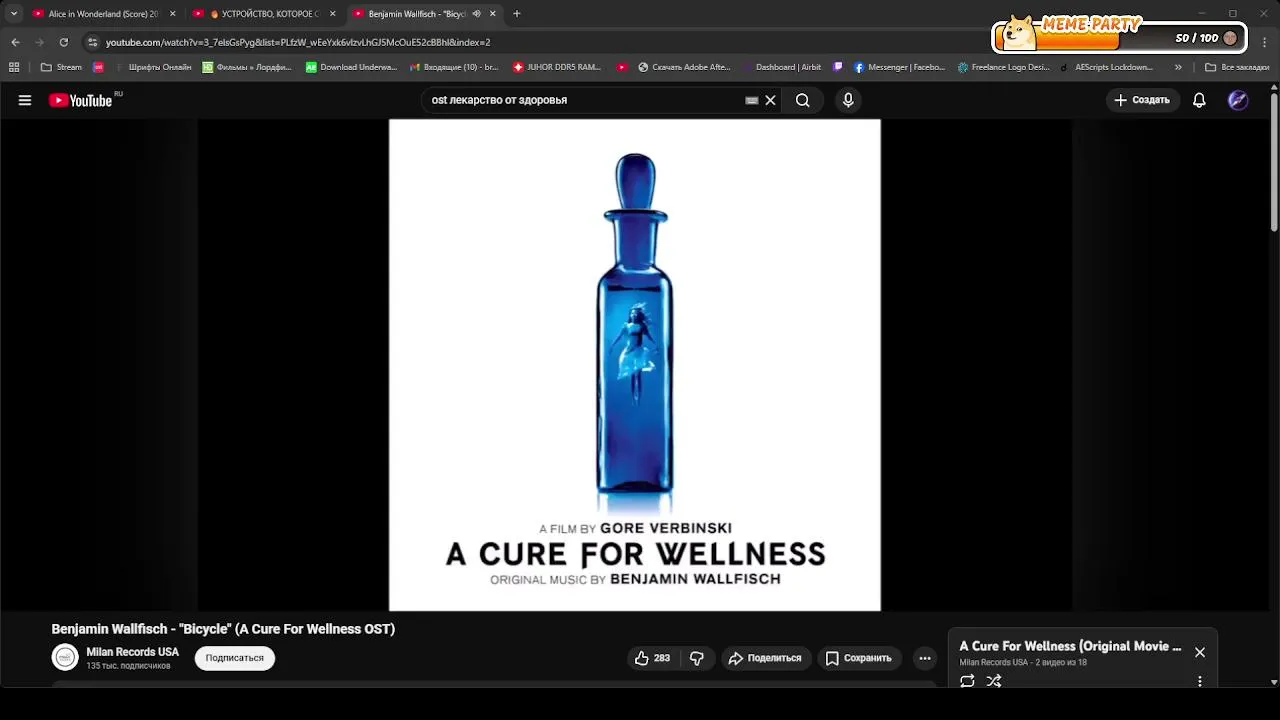Open the account avatar menu
The image size is (1280, 720).
[x=1238, y=100]
